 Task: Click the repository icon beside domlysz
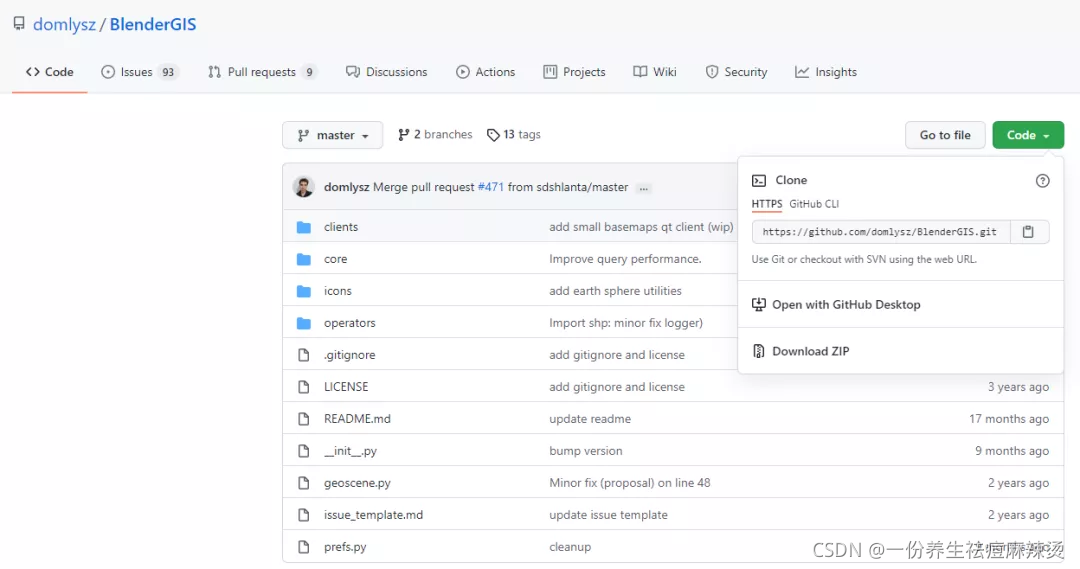[19, 23]
